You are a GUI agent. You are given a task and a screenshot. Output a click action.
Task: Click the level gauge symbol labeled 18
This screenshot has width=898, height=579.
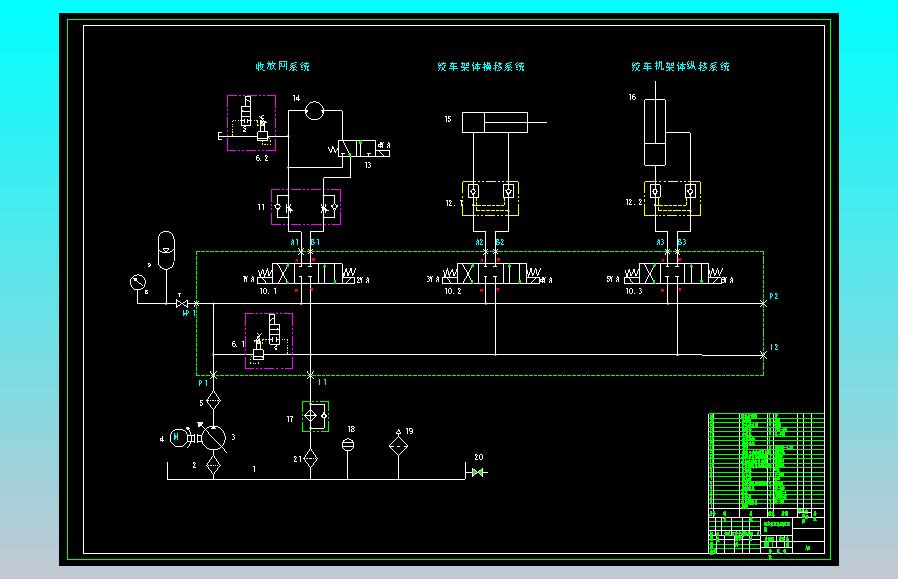348,444
